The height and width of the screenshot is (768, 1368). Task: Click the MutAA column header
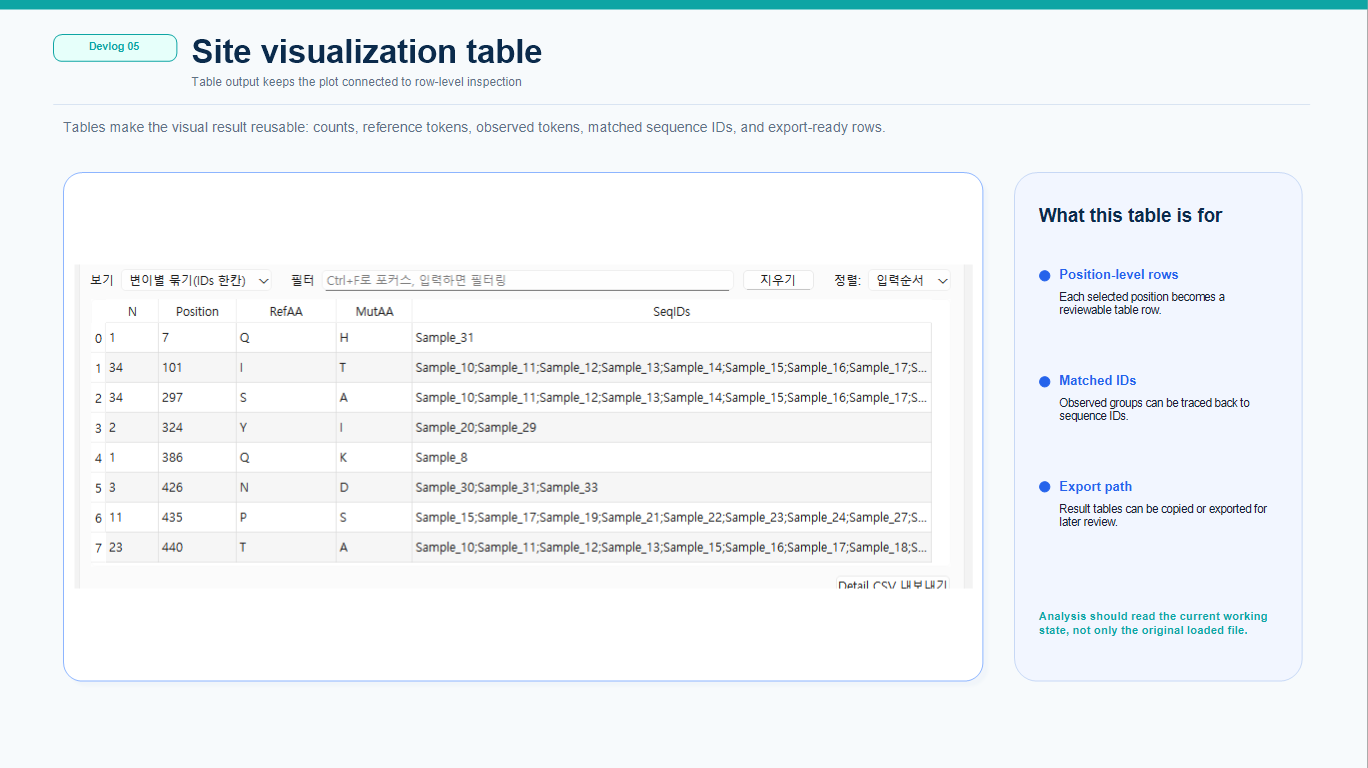pos(374,311)
